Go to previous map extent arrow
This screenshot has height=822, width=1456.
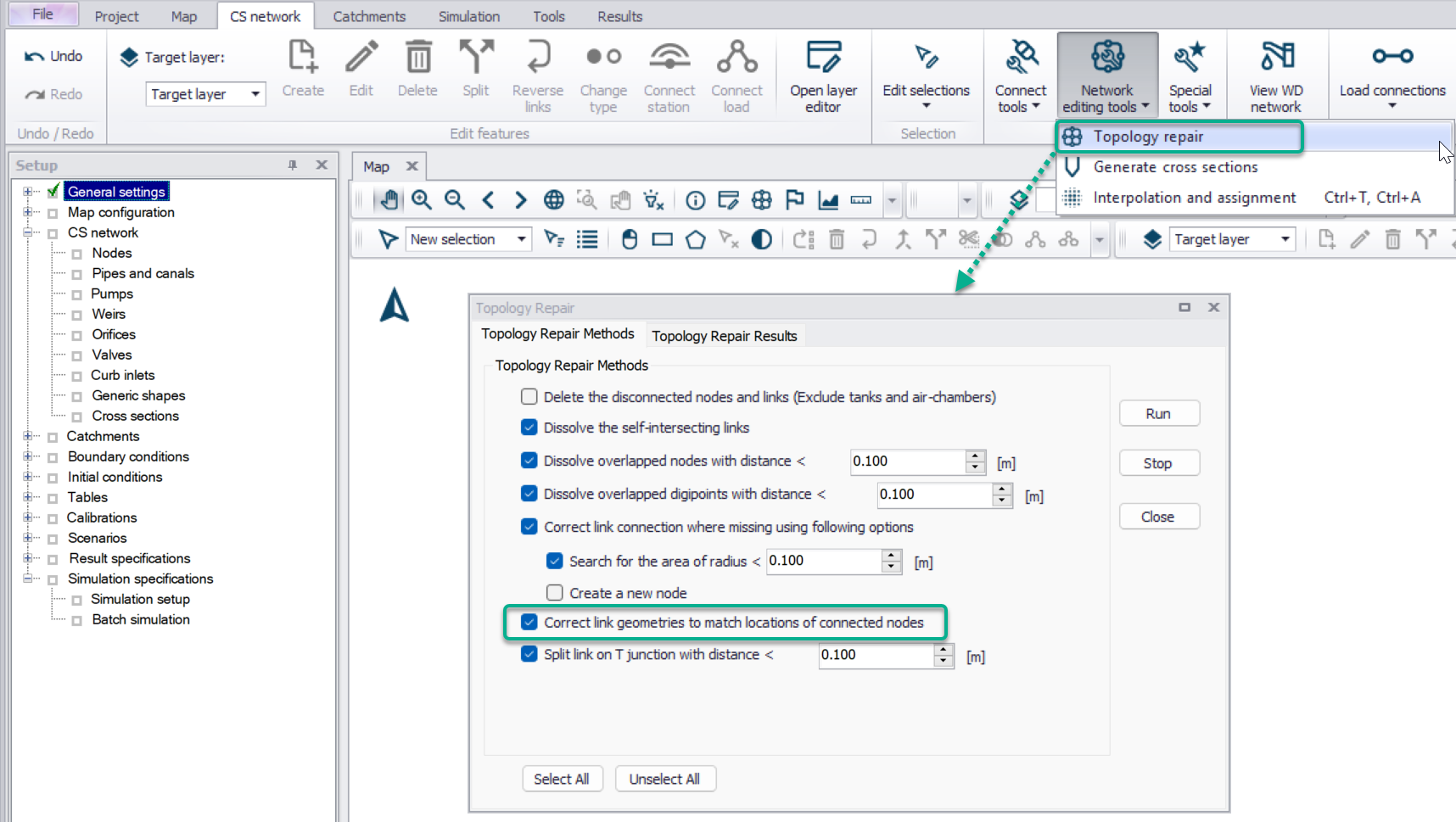488,200
